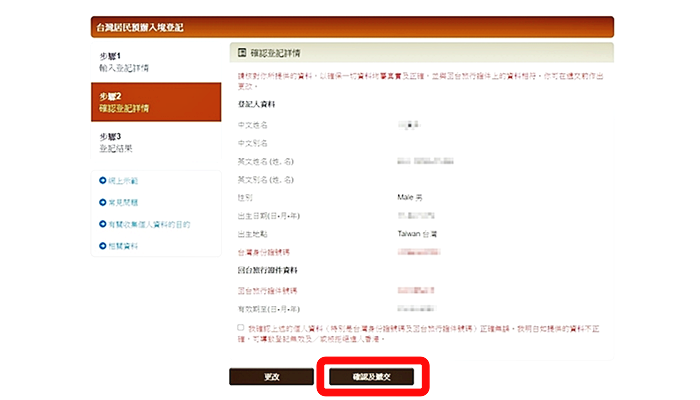Click the bullet icon beside 常見問題

(103, 202)
